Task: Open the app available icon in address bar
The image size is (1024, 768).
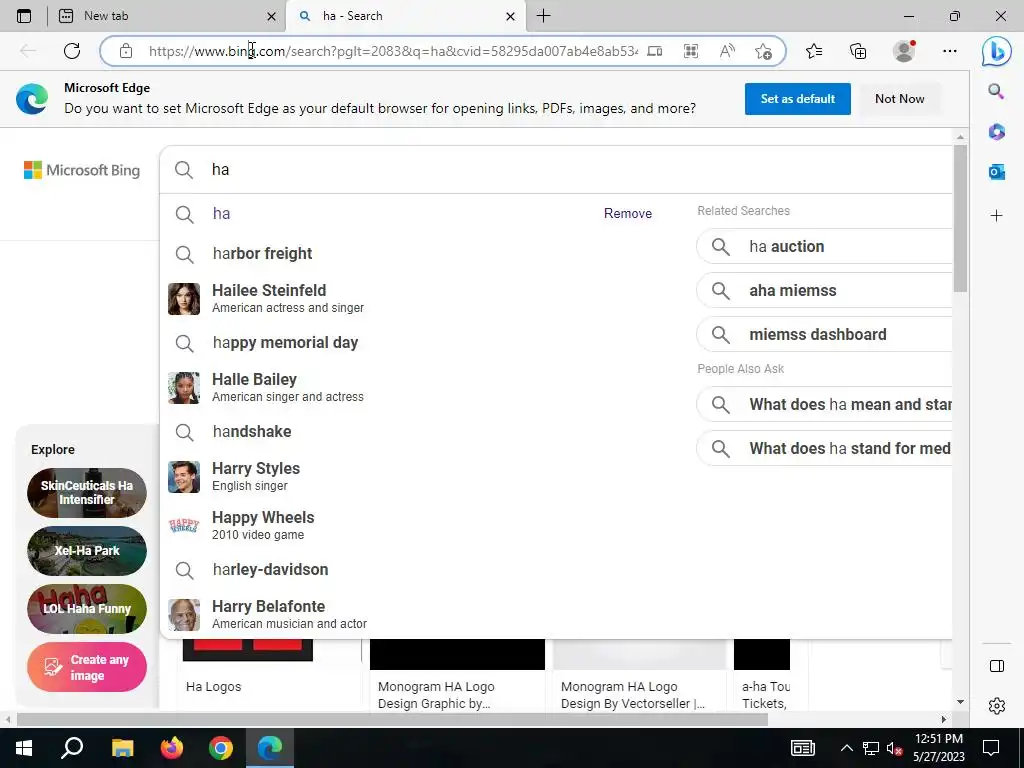Action: 654,51
